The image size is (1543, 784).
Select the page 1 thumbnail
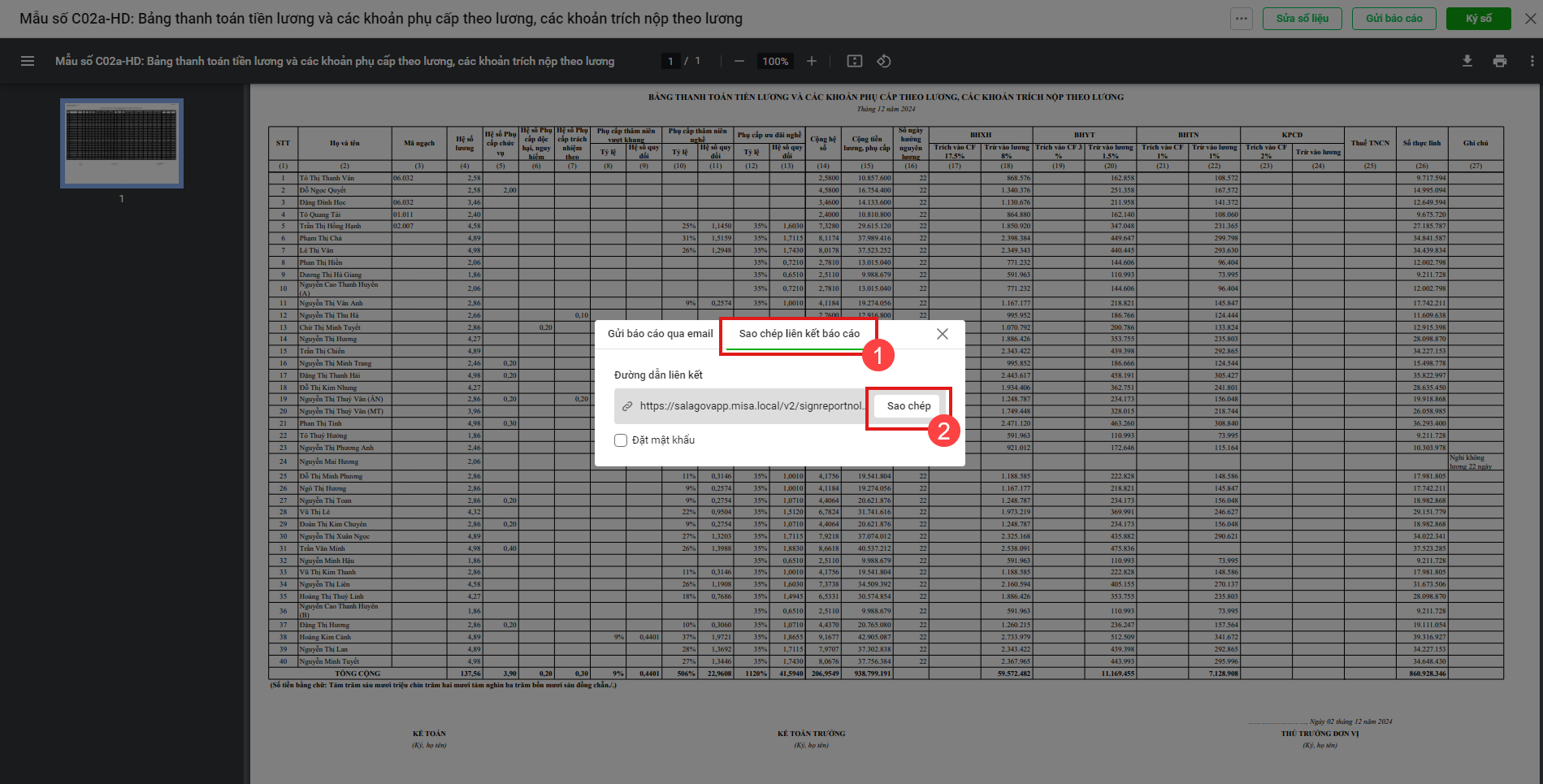pos(122,144)
